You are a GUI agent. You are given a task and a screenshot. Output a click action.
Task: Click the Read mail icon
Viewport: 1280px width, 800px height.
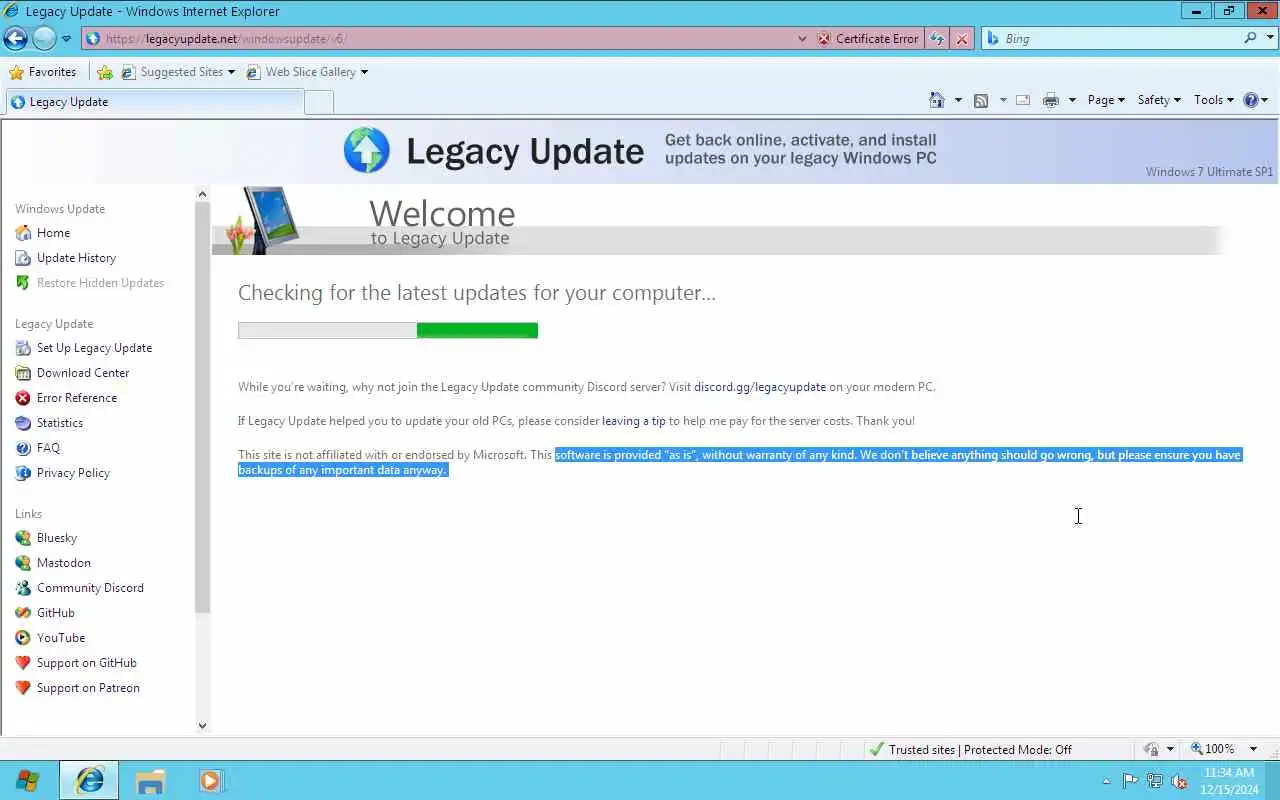click(x=1023, y=100)
